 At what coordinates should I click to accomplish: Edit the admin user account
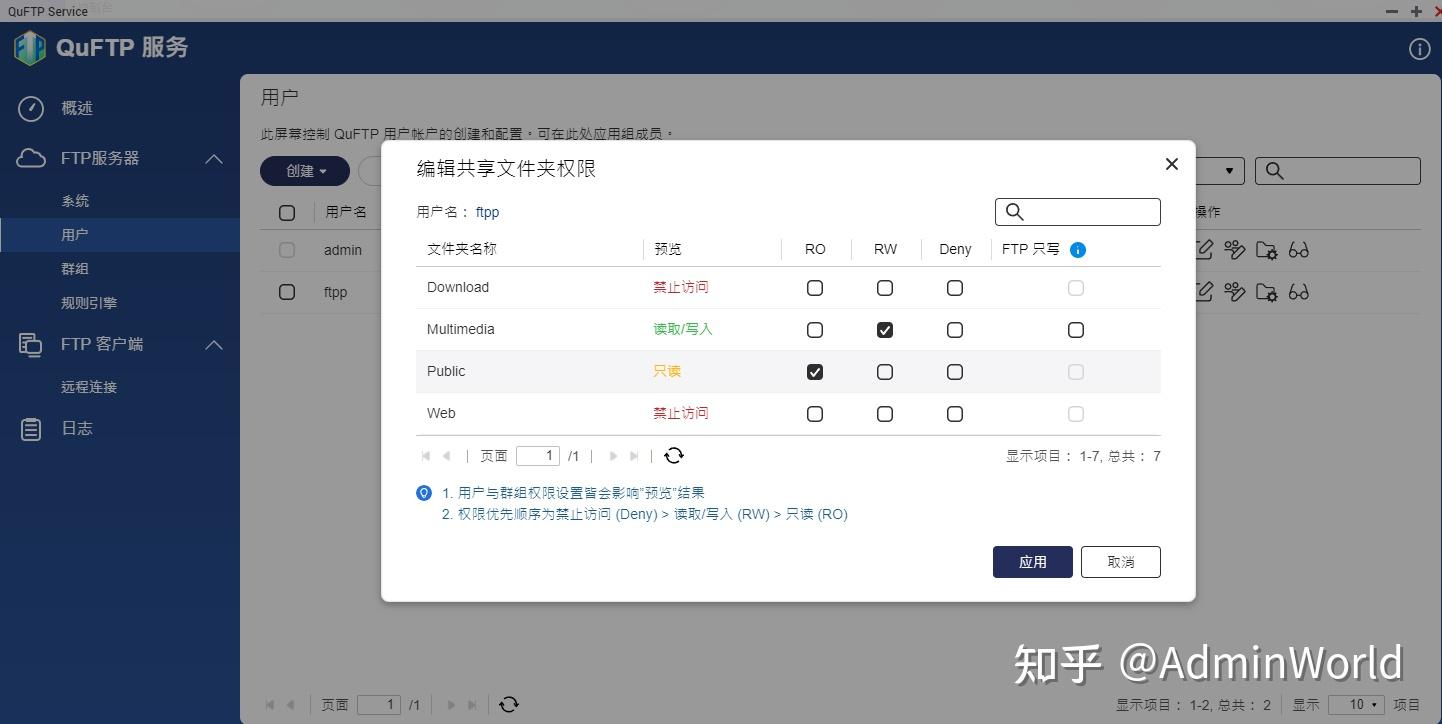(1203, 250)
